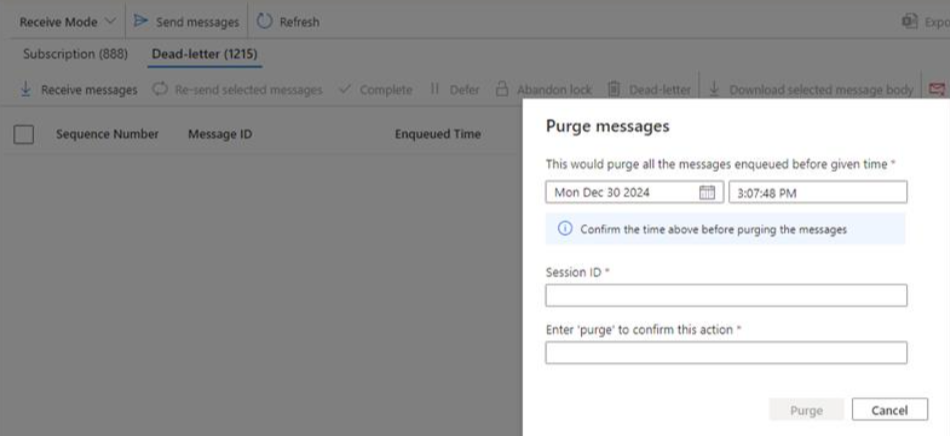Click the Refresh circular arrow icon

tap(265, 21)
